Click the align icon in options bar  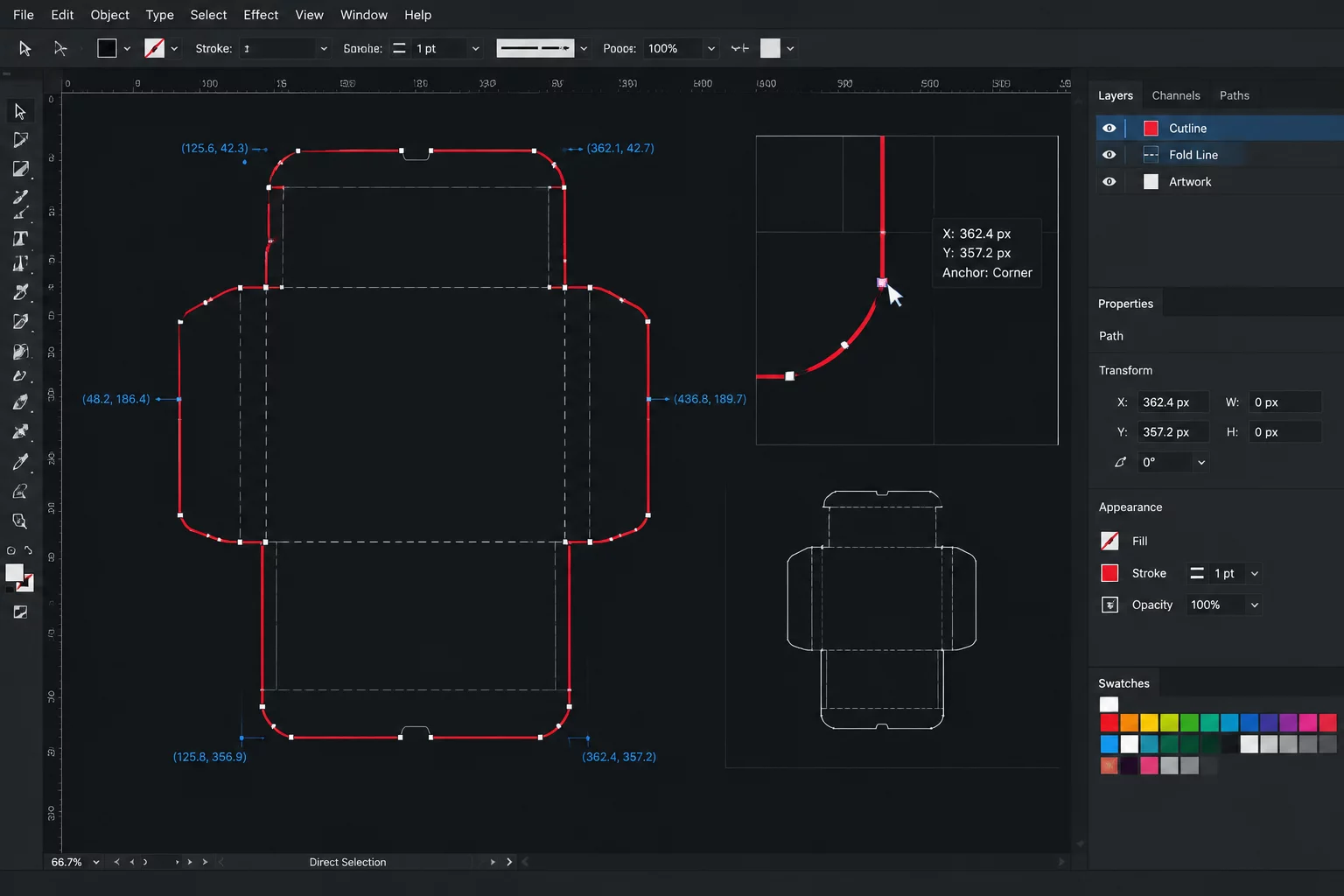(740, 49)
